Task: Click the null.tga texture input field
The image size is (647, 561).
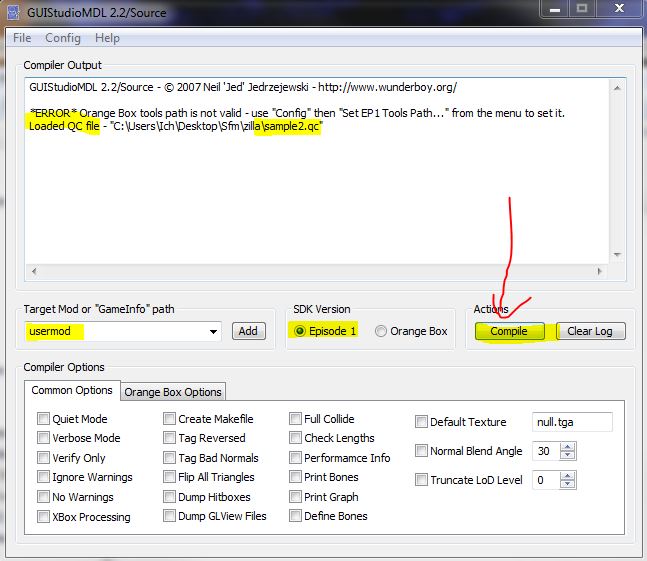Action: [572, 422]
